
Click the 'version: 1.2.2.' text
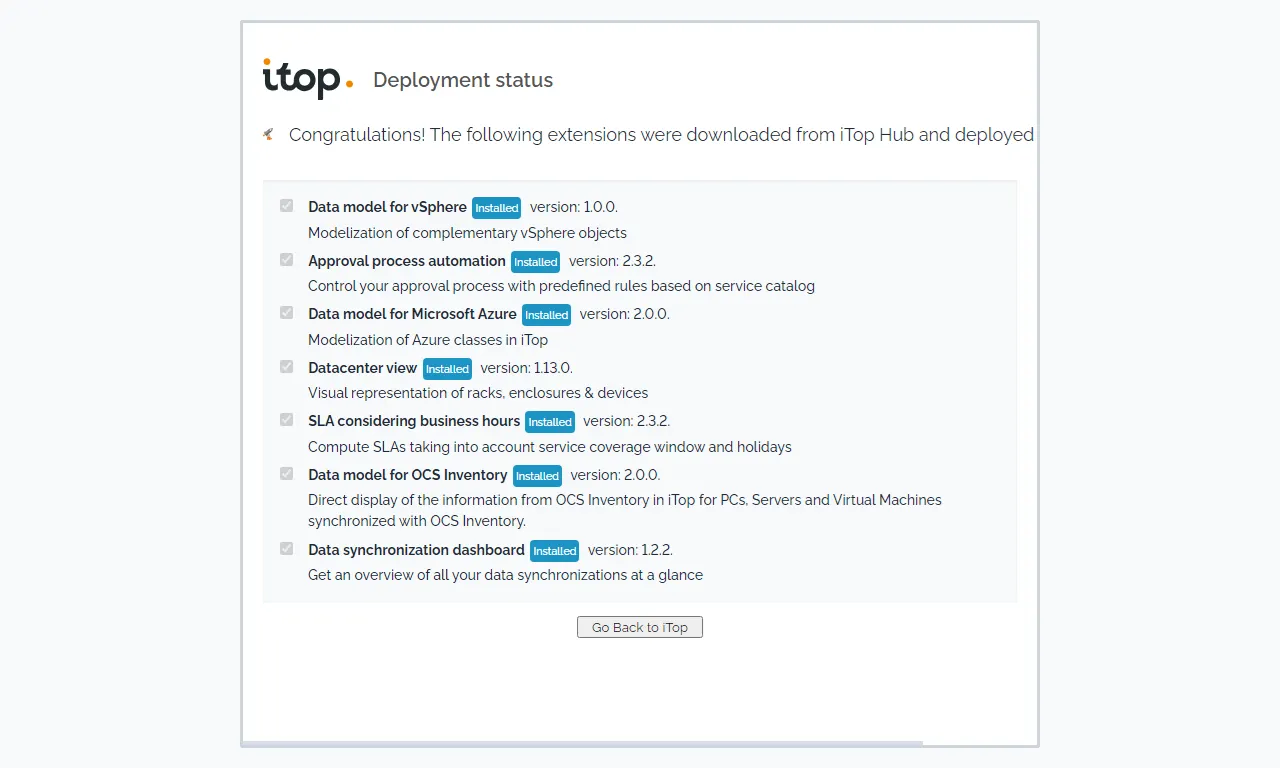[630, 550]
